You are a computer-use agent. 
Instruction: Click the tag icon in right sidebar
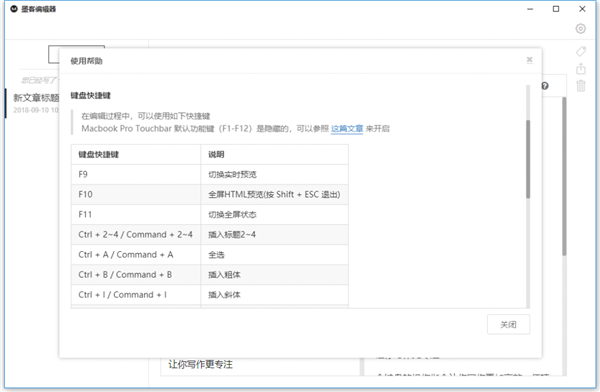[581, 51]
